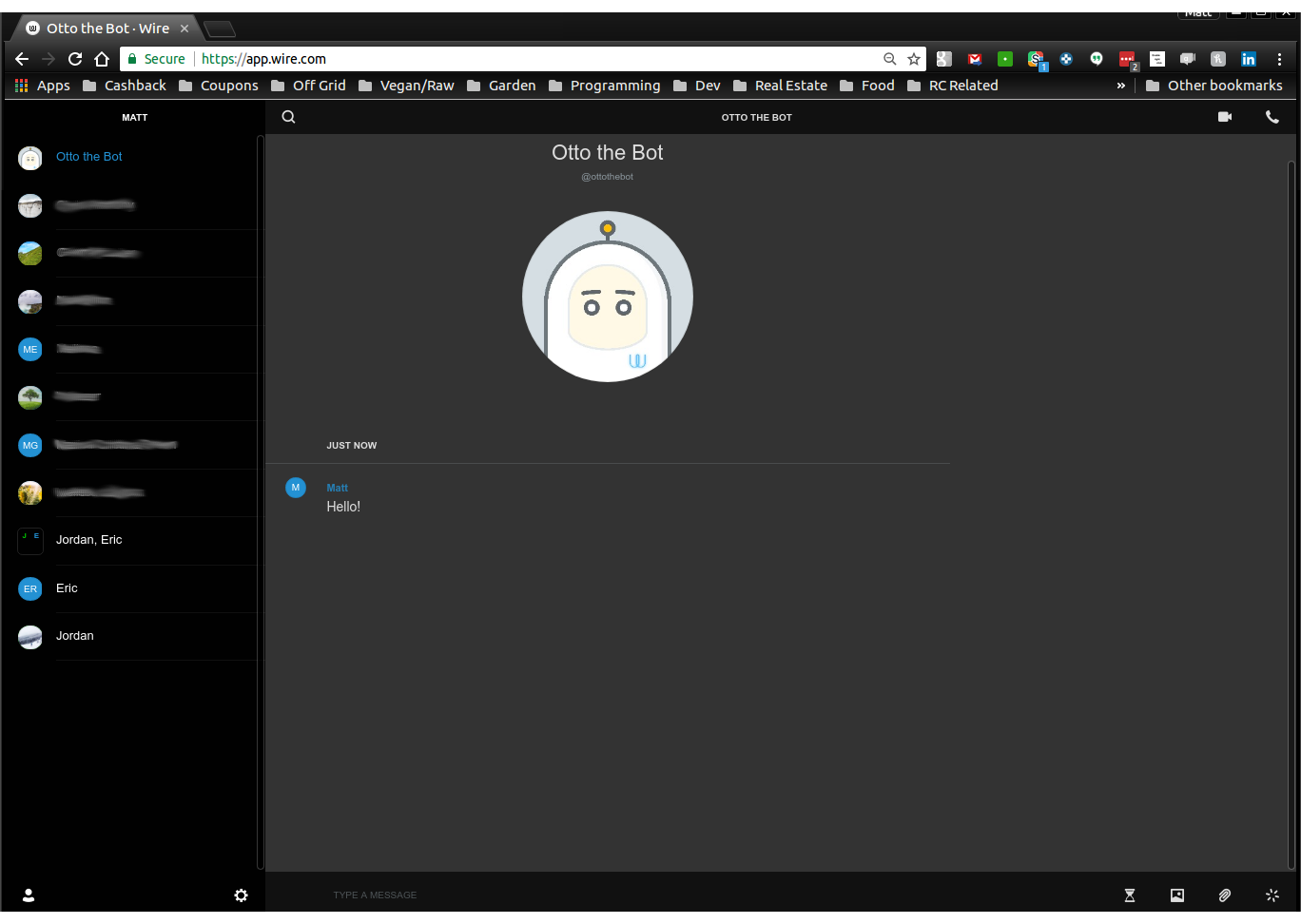
Task: Open the timed message hourglass icon
Action: click(x=1130, y=895)
